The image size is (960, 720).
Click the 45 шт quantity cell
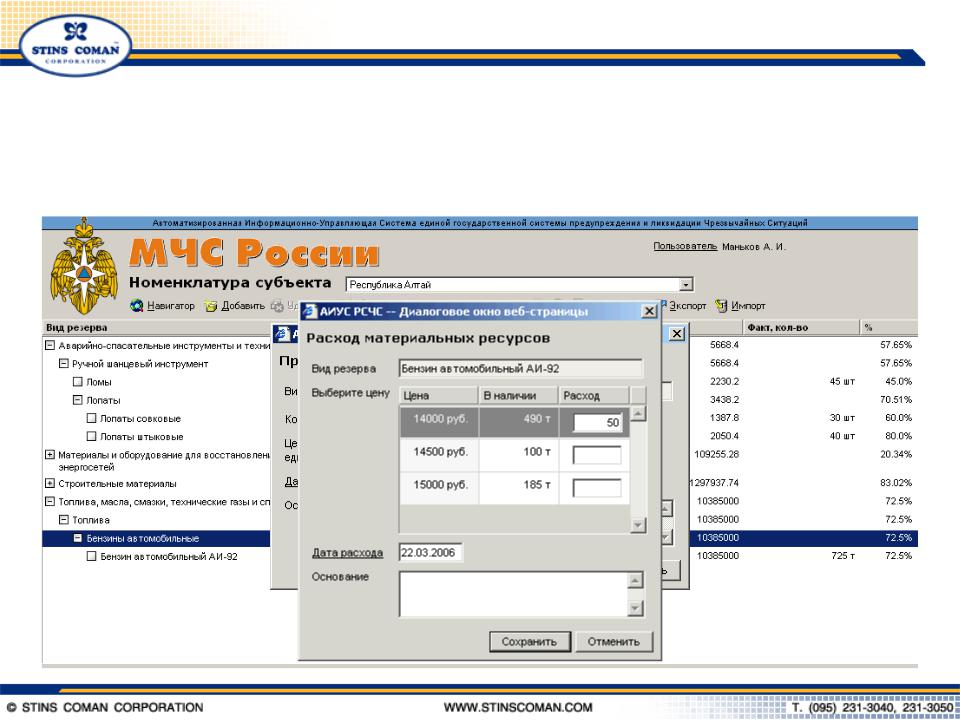coord(842,381)
